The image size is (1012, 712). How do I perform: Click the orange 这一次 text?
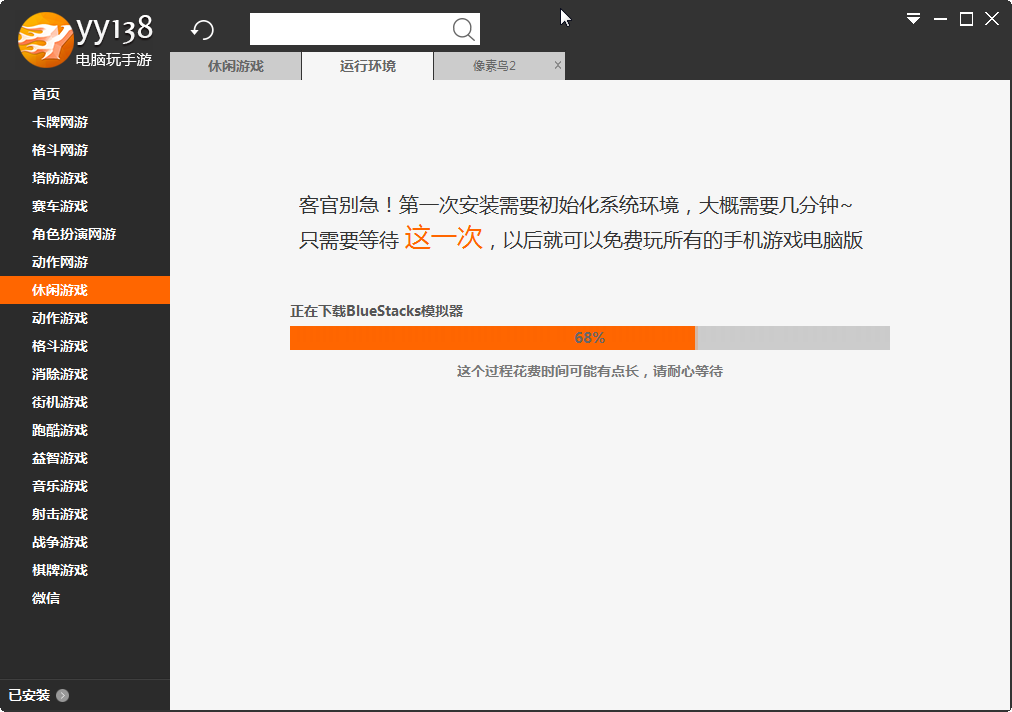(x=444, y=238)
